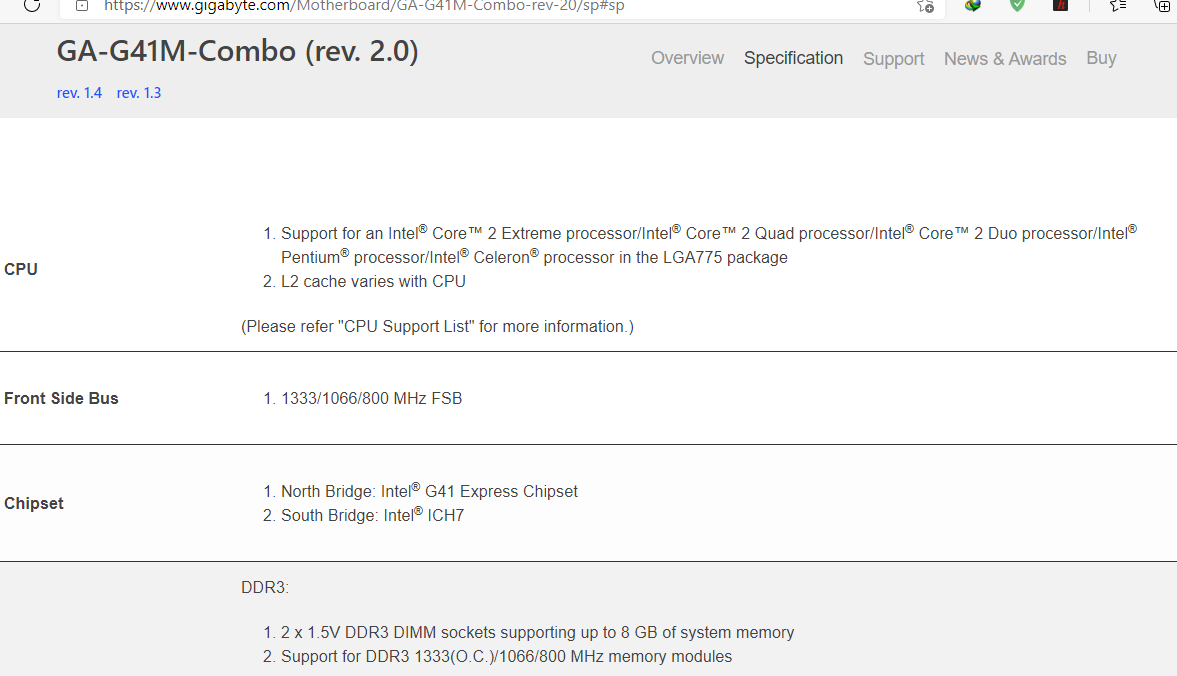The width and height of the screenshot is (1177, 676).
Task: Open the Collections icon in the toolbar
Action: (x=1162, y=6)
